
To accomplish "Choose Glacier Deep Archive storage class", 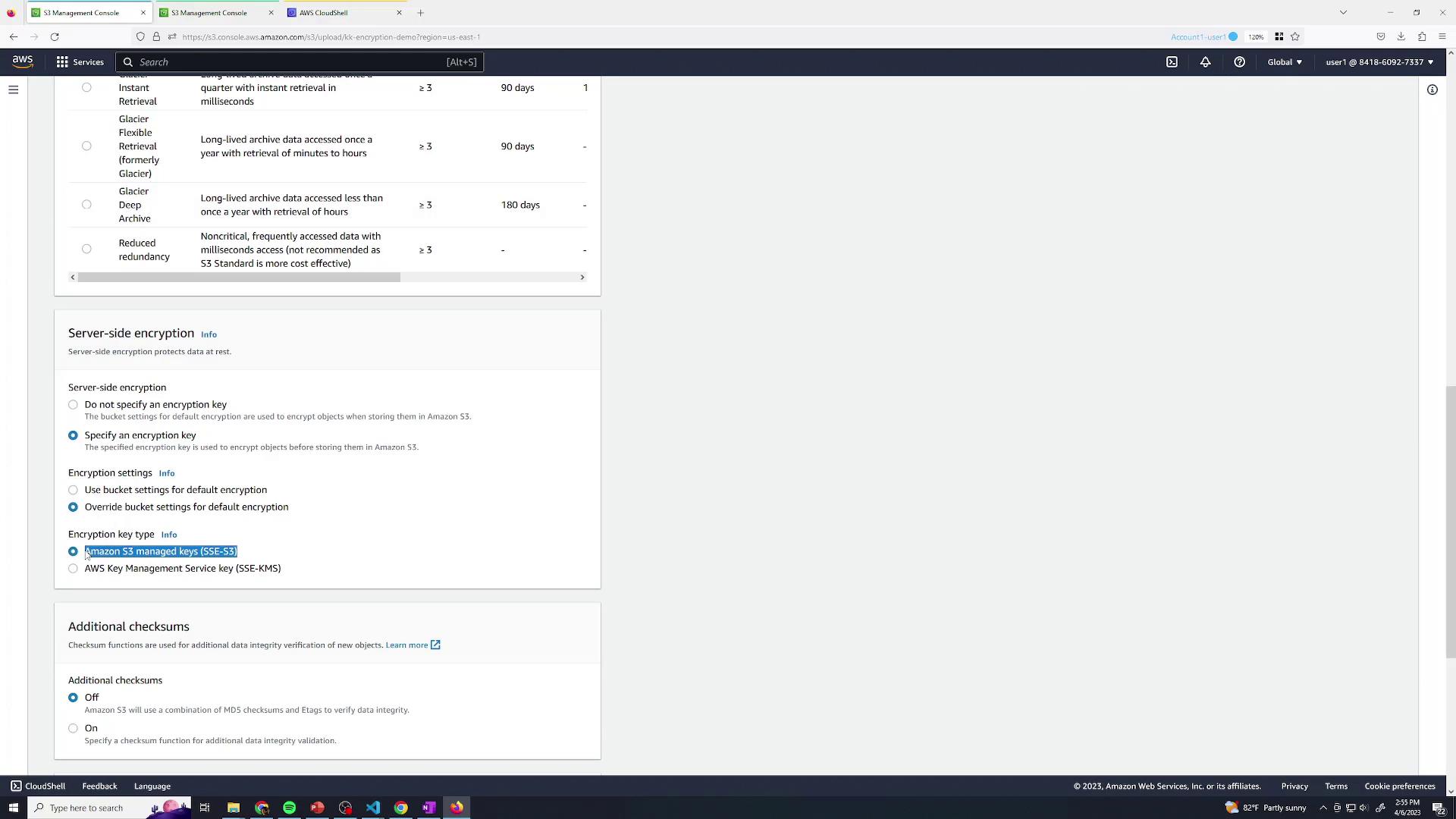I will 86,205.
